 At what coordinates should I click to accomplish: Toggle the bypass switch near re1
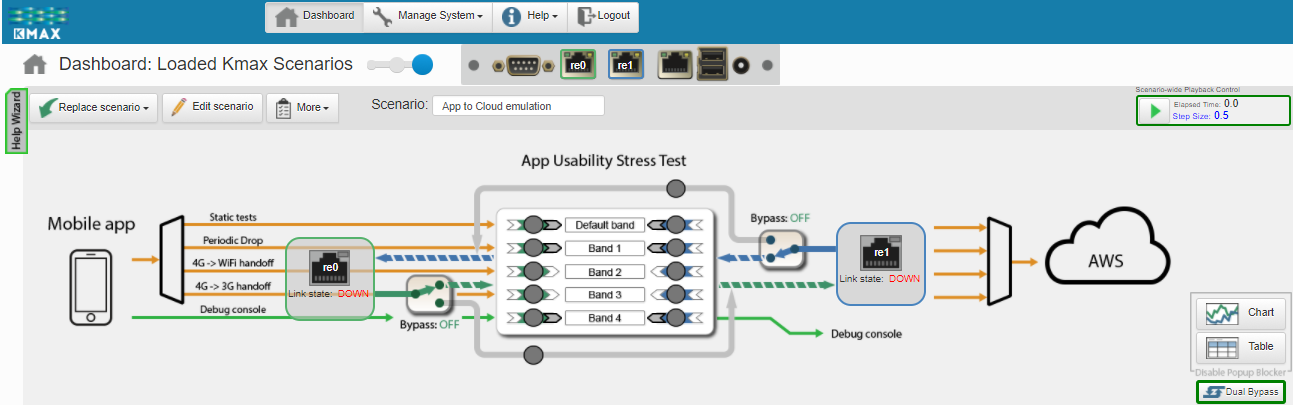[783, 250]
